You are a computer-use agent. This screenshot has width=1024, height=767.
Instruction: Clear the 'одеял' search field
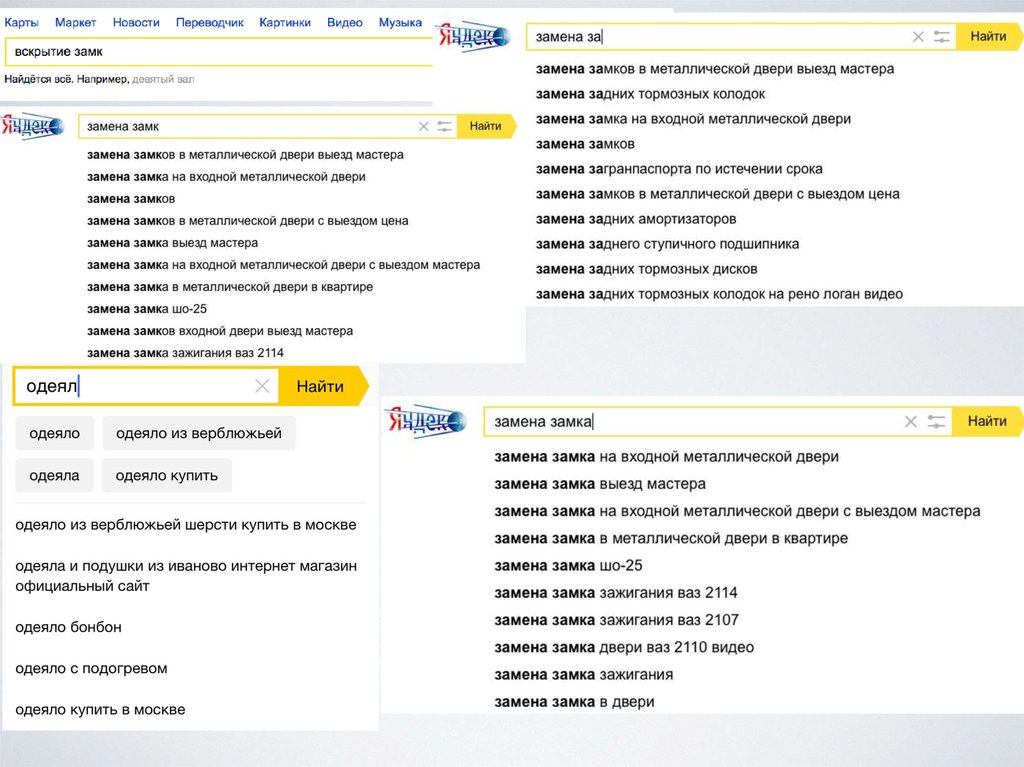coord(262,386)
